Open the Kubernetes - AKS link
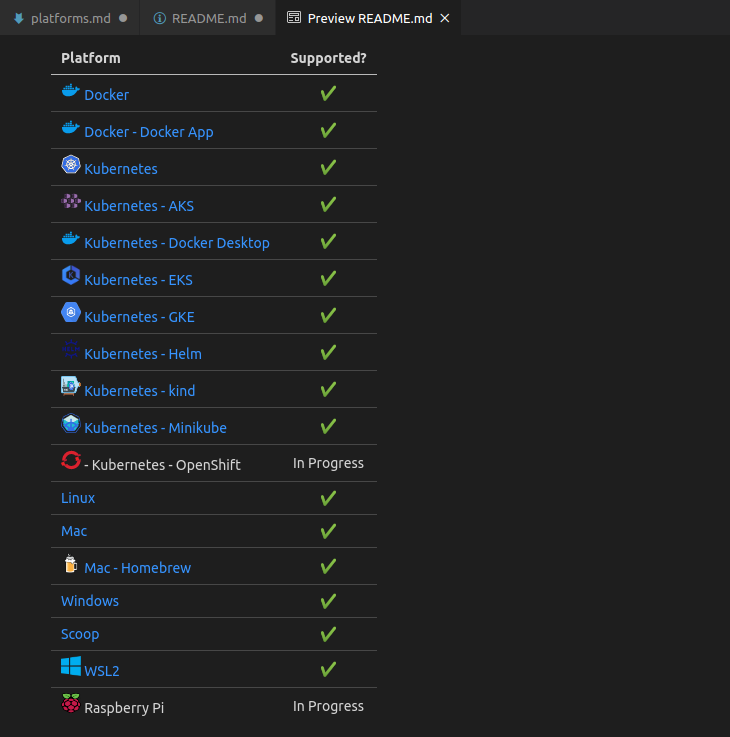 [x=139, y=206]
